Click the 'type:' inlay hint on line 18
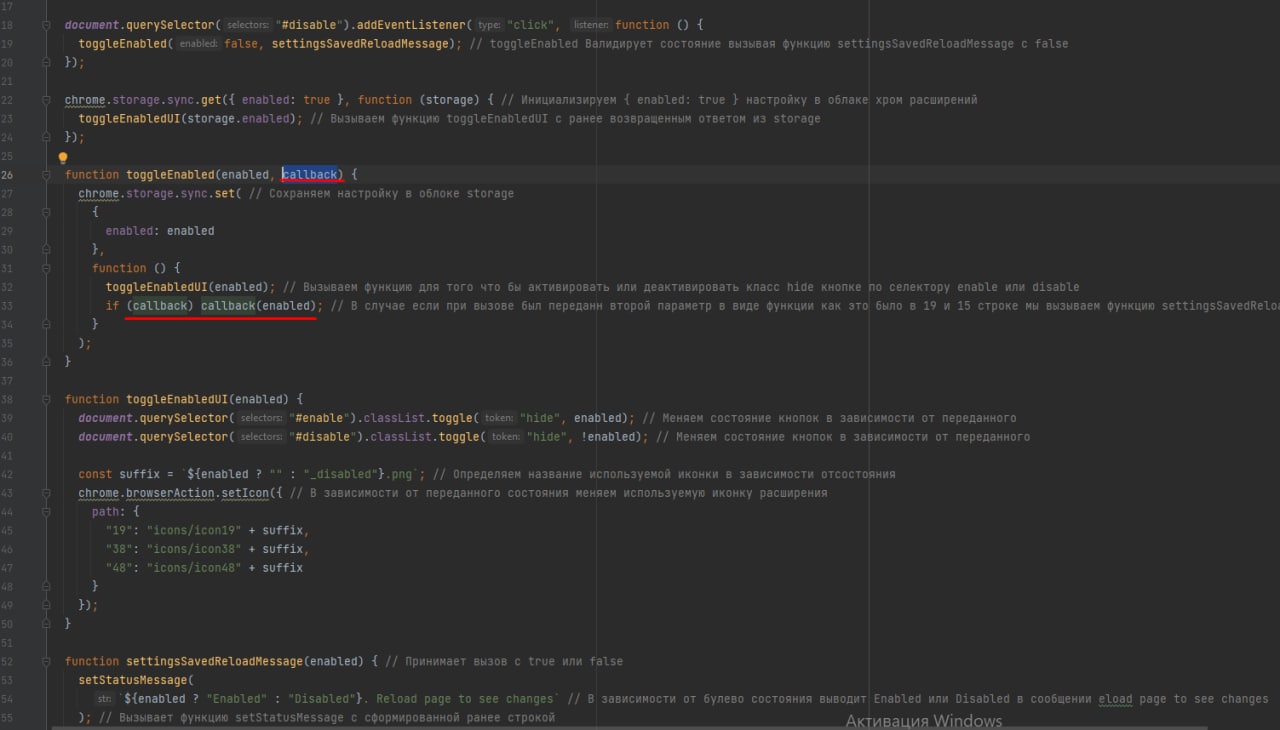 click(489, 25)
